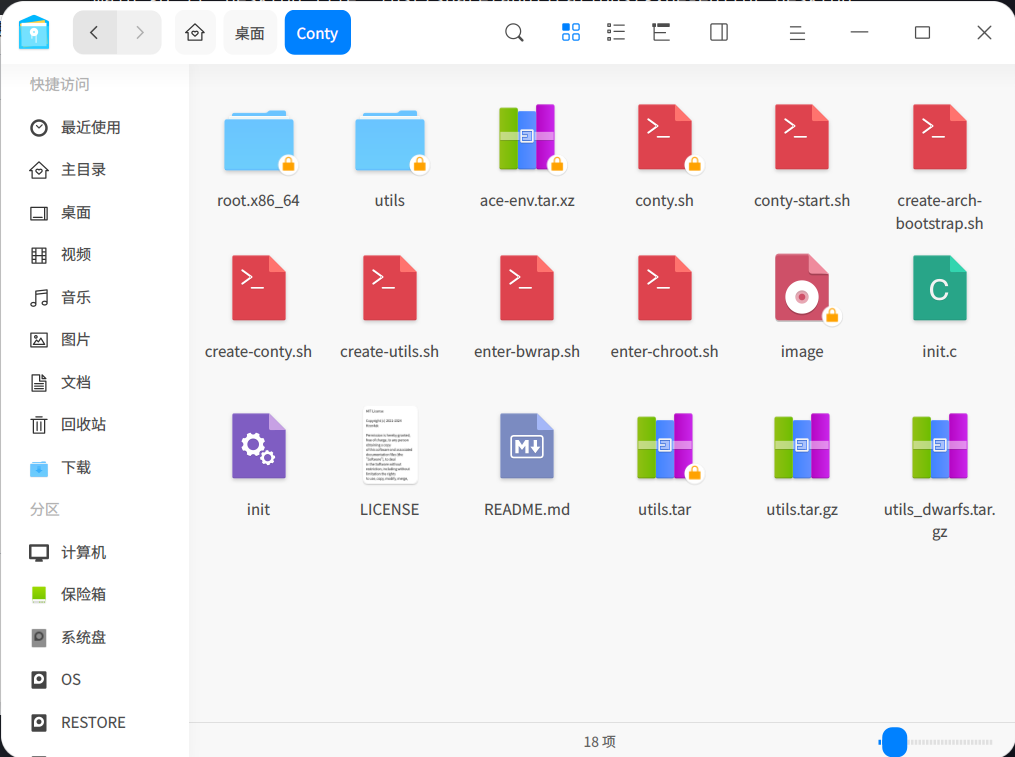
Task: Select the image disc file icon
Action: [x=802, y=288]
